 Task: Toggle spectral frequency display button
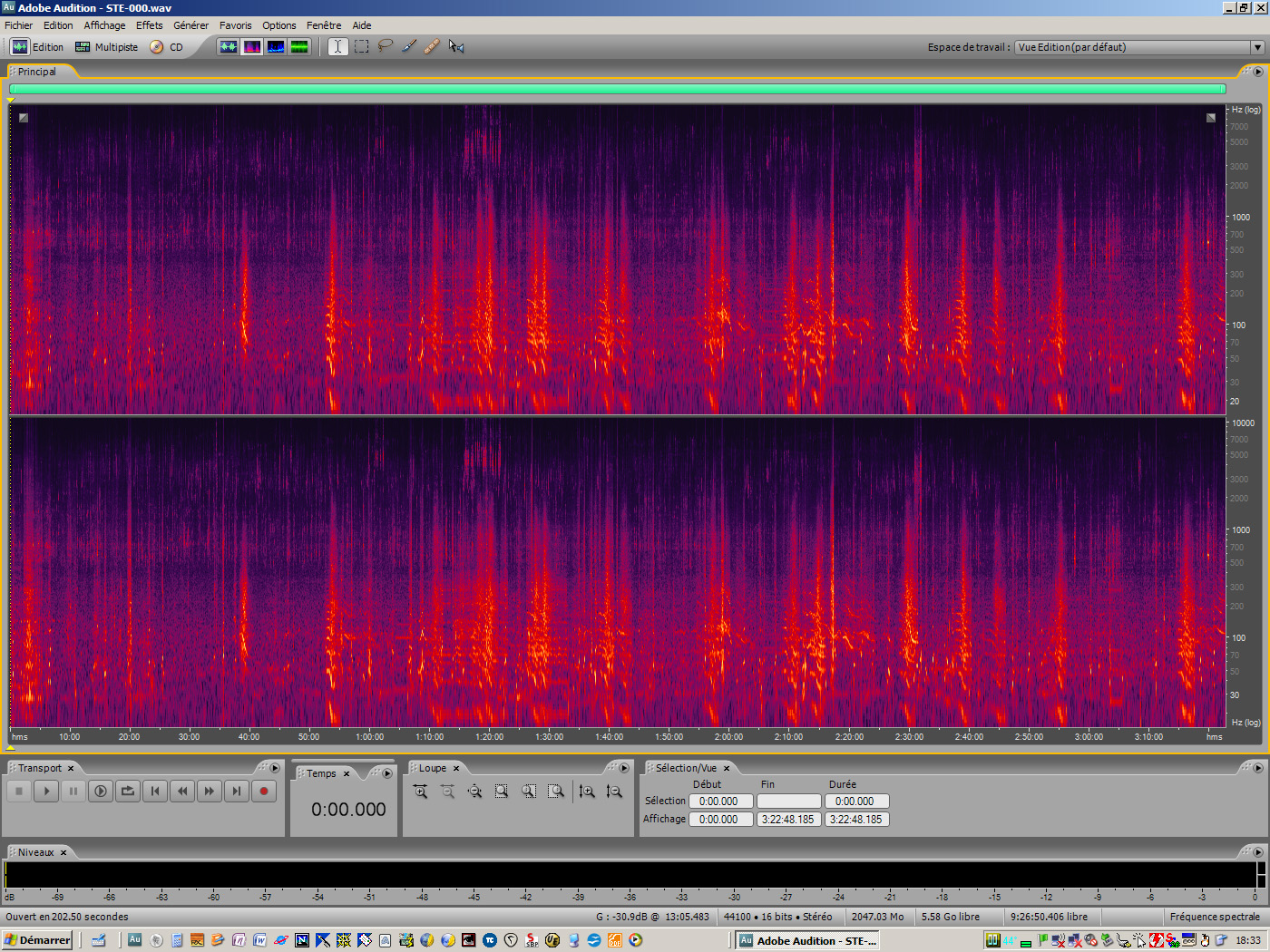[252, 46]
